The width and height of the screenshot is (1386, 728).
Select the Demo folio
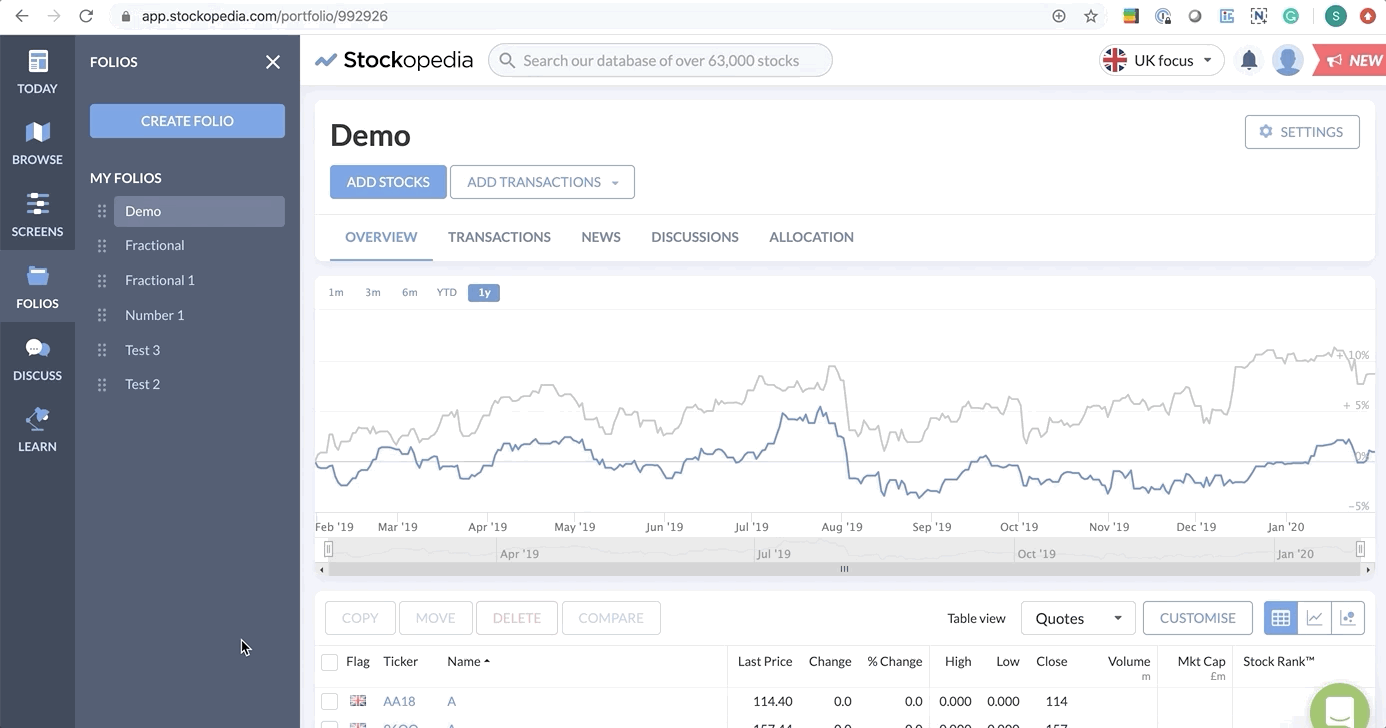[199, 211]
